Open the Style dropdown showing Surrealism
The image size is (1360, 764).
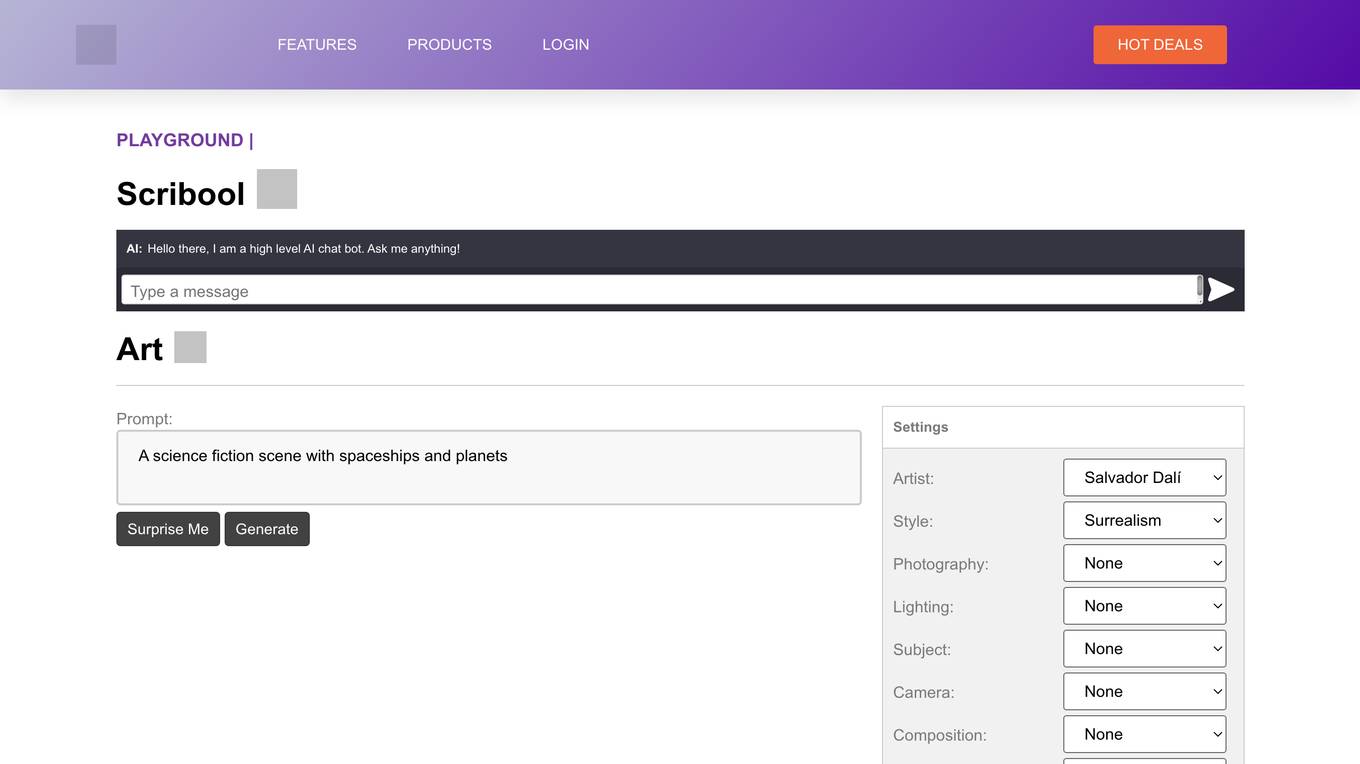(x=1145, y=521)
